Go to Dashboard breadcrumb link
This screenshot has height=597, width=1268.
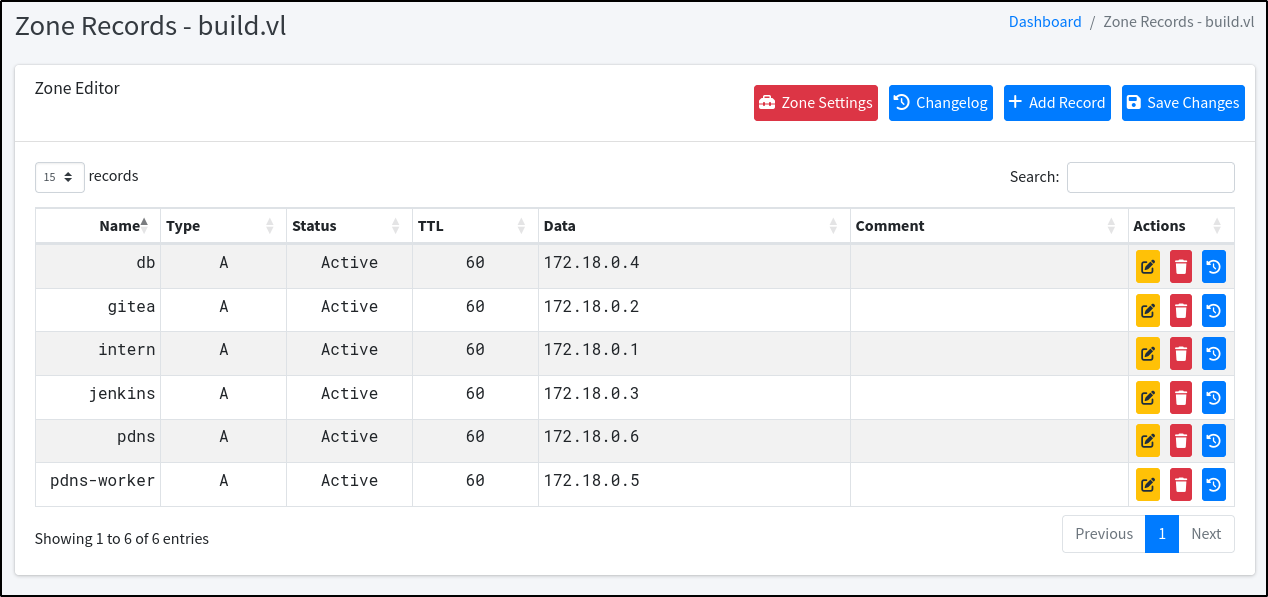[1044, 22]
